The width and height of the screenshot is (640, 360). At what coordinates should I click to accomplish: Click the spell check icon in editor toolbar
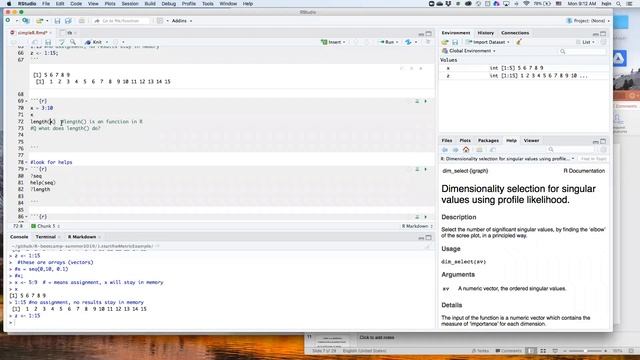62,42
